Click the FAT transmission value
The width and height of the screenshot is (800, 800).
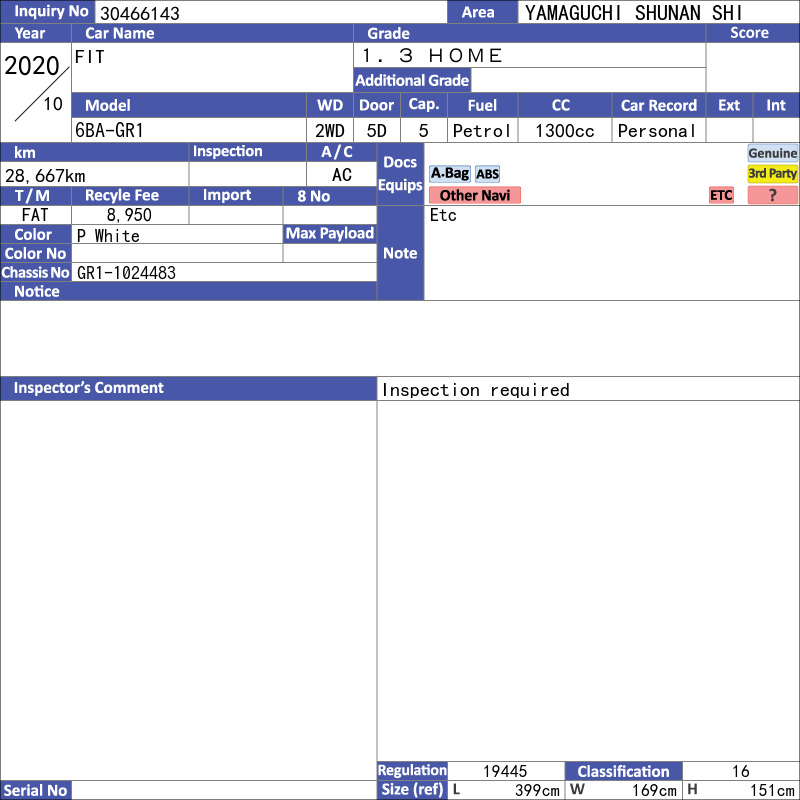coord(35,215)
